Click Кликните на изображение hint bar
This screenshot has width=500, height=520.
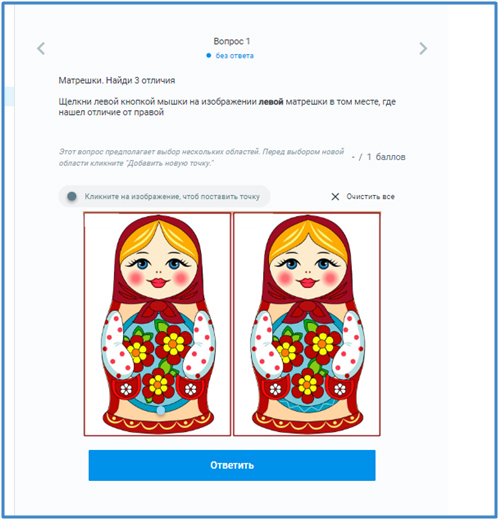(x=164, y=196)
